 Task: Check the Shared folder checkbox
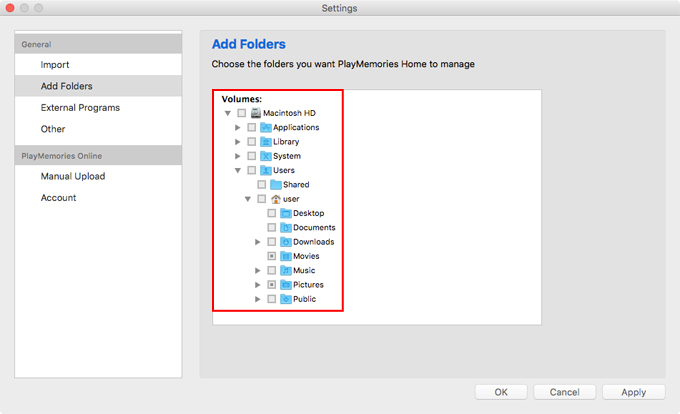pyautogui.click(x=262, y=185)
